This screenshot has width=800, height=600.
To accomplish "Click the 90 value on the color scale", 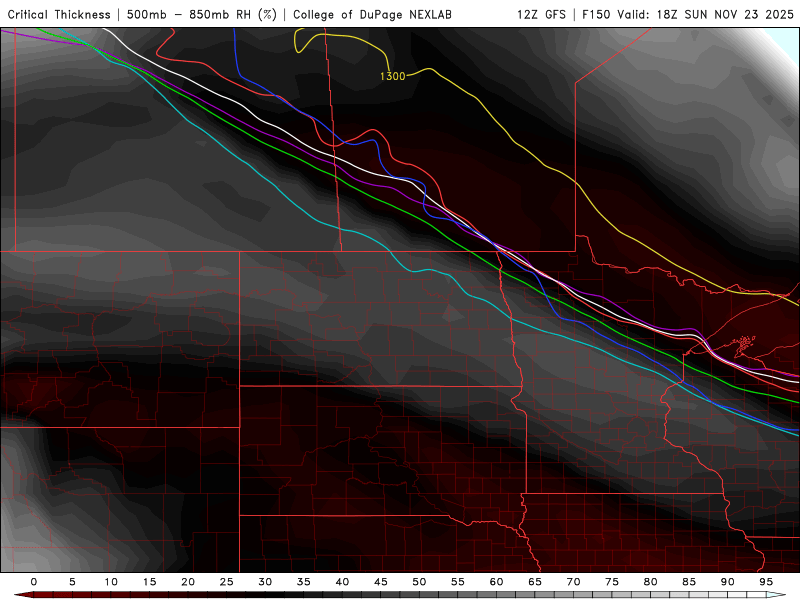I will pyautogui.click(x=727, y=582).
